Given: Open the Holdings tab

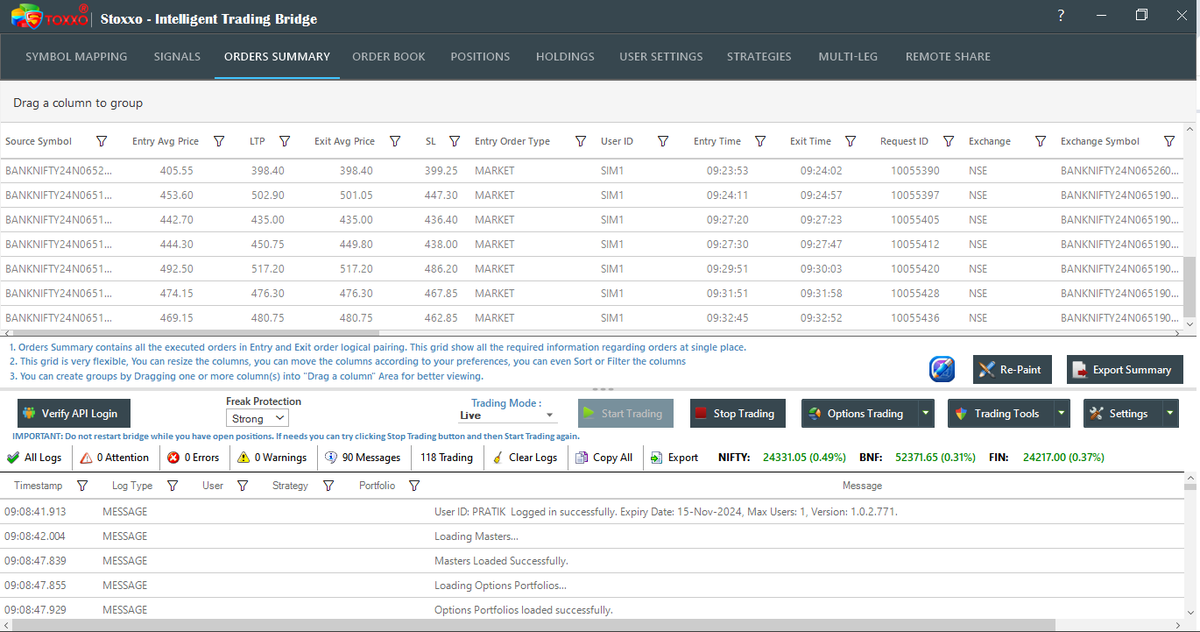Looking at the screenshot, I should pos(565,56).
